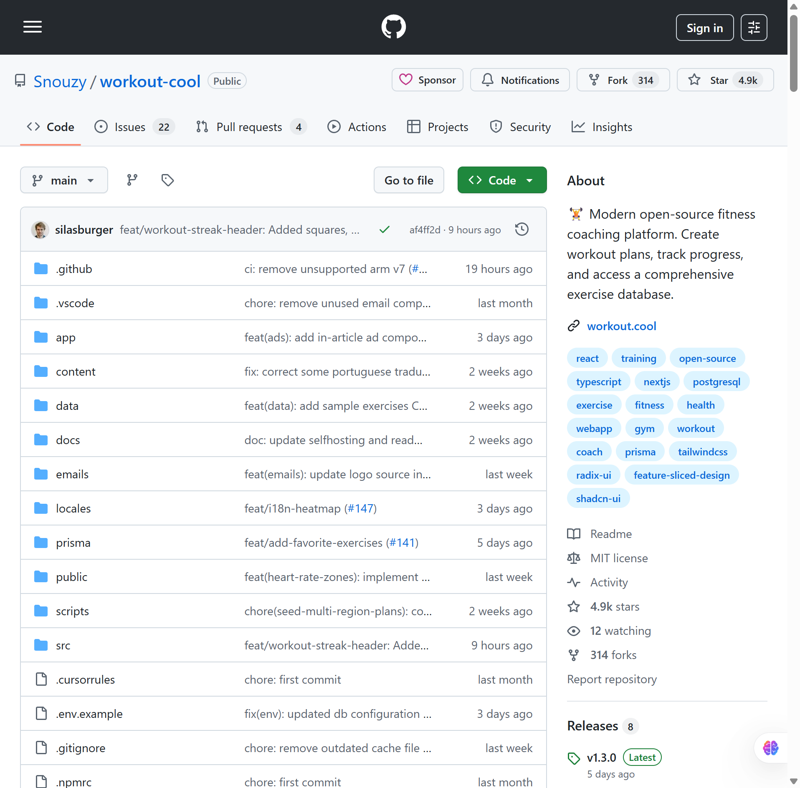Open commit hash af4ff2d
This screenshot has height=788, width=800.
[424, 230]
